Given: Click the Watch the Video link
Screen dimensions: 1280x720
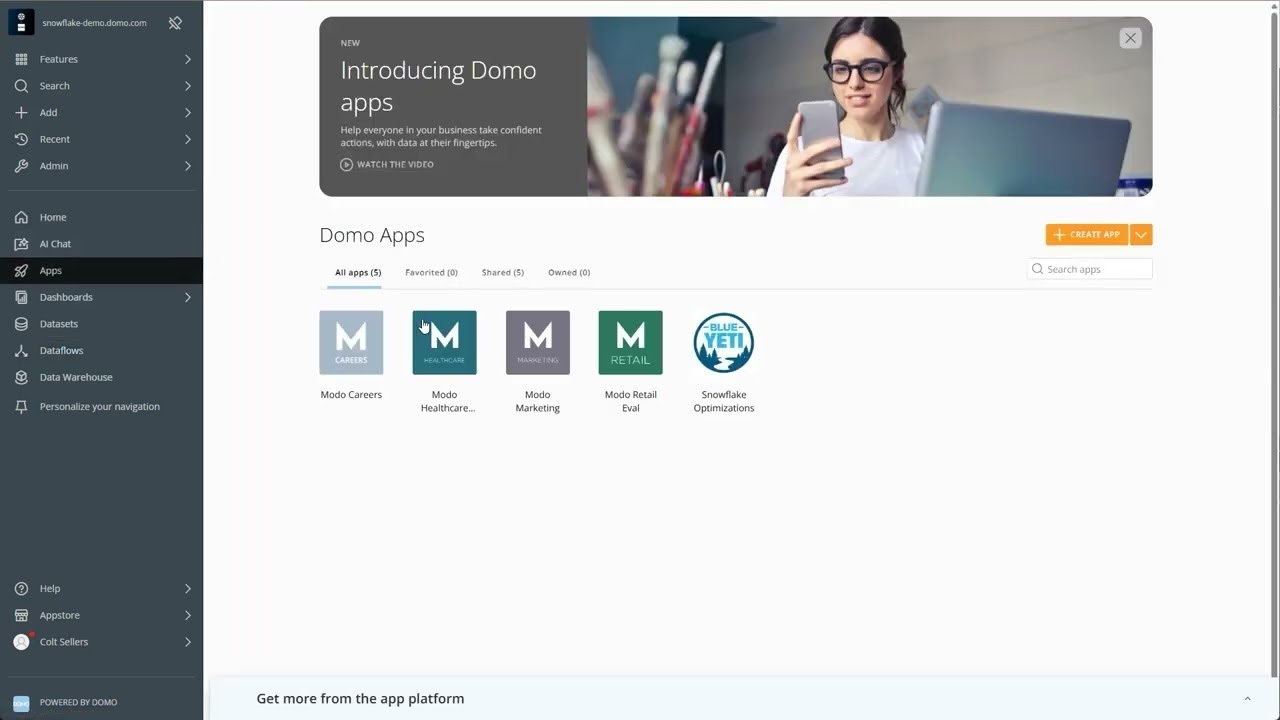Looking at the screenshot, I should click(x=395, y=164).
